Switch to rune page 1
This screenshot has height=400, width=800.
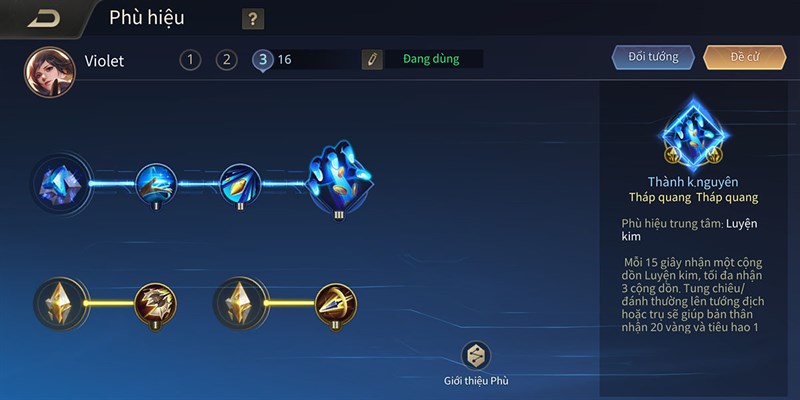click(x=190, y=60)
